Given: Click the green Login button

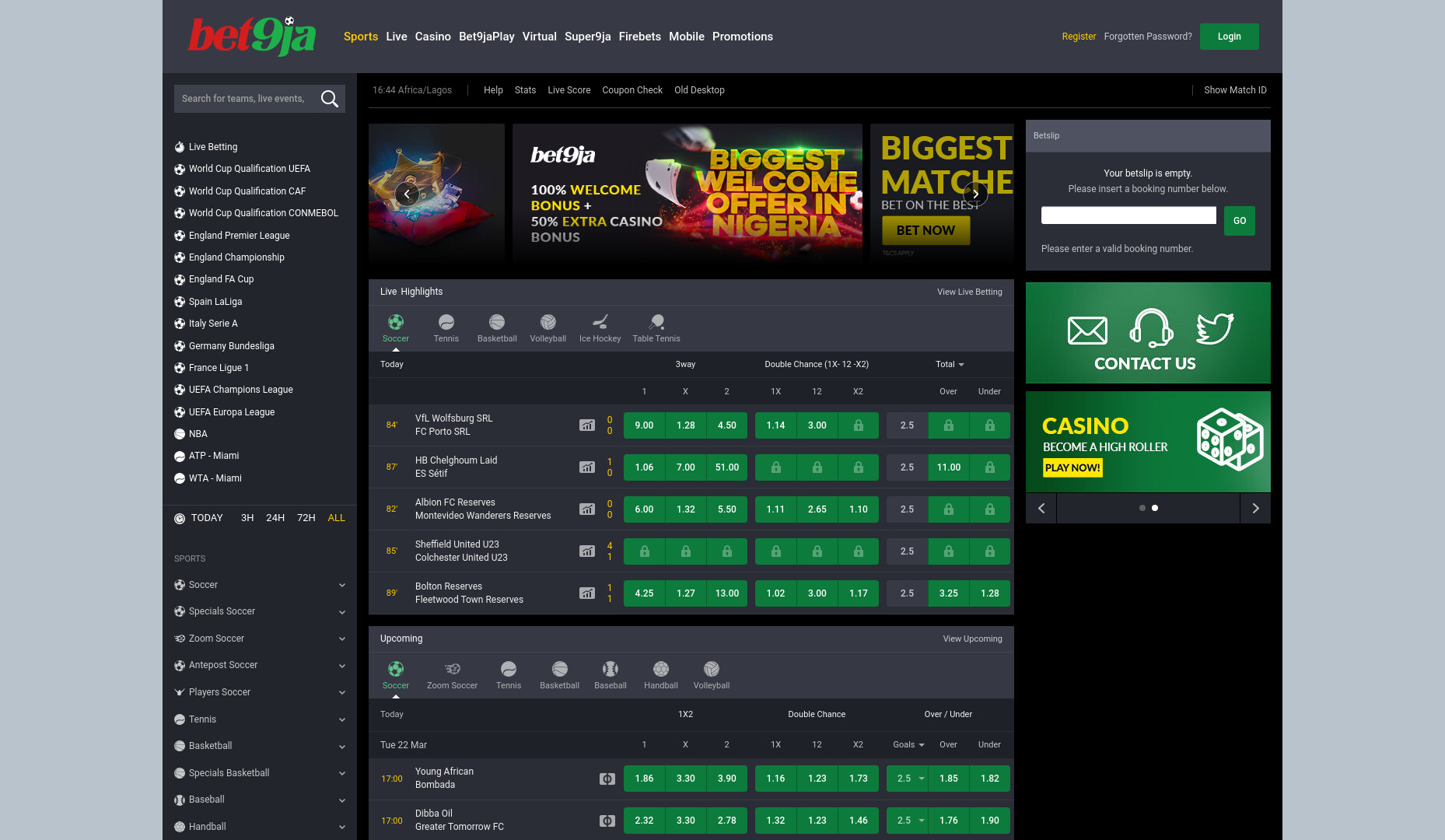Looking at the screenshot, I should 1230,37.
